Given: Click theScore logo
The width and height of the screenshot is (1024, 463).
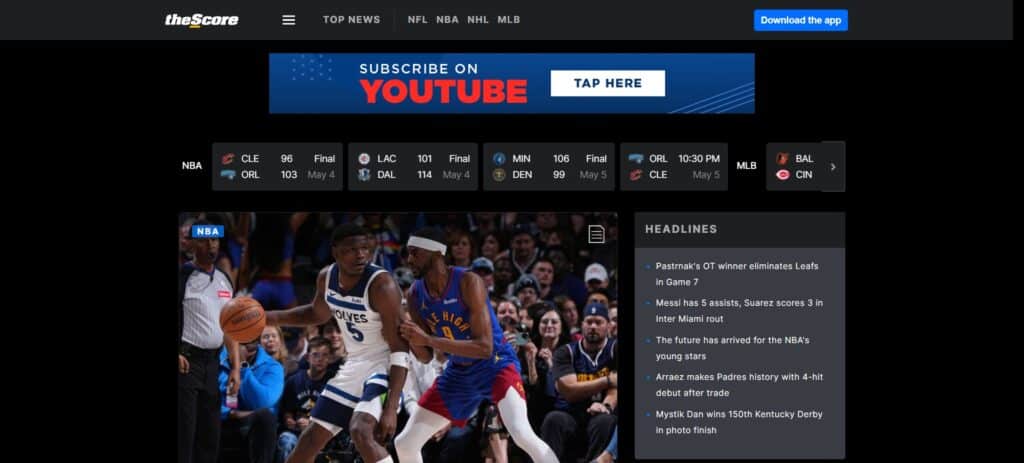Looking at the screenshot, I should pyautogui.click(x=201, y=20).
